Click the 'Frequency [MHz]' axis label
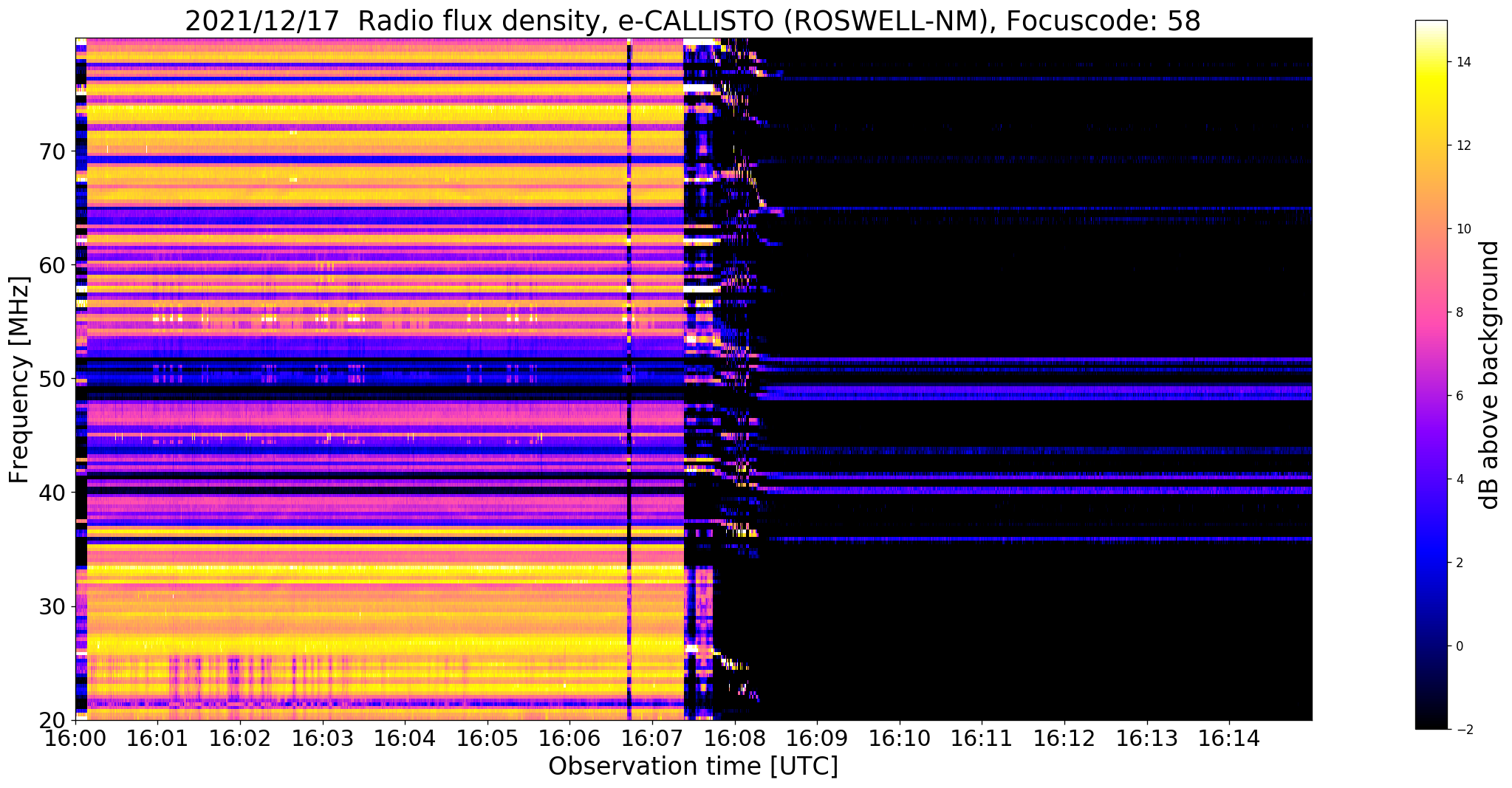 coord(20,380)
